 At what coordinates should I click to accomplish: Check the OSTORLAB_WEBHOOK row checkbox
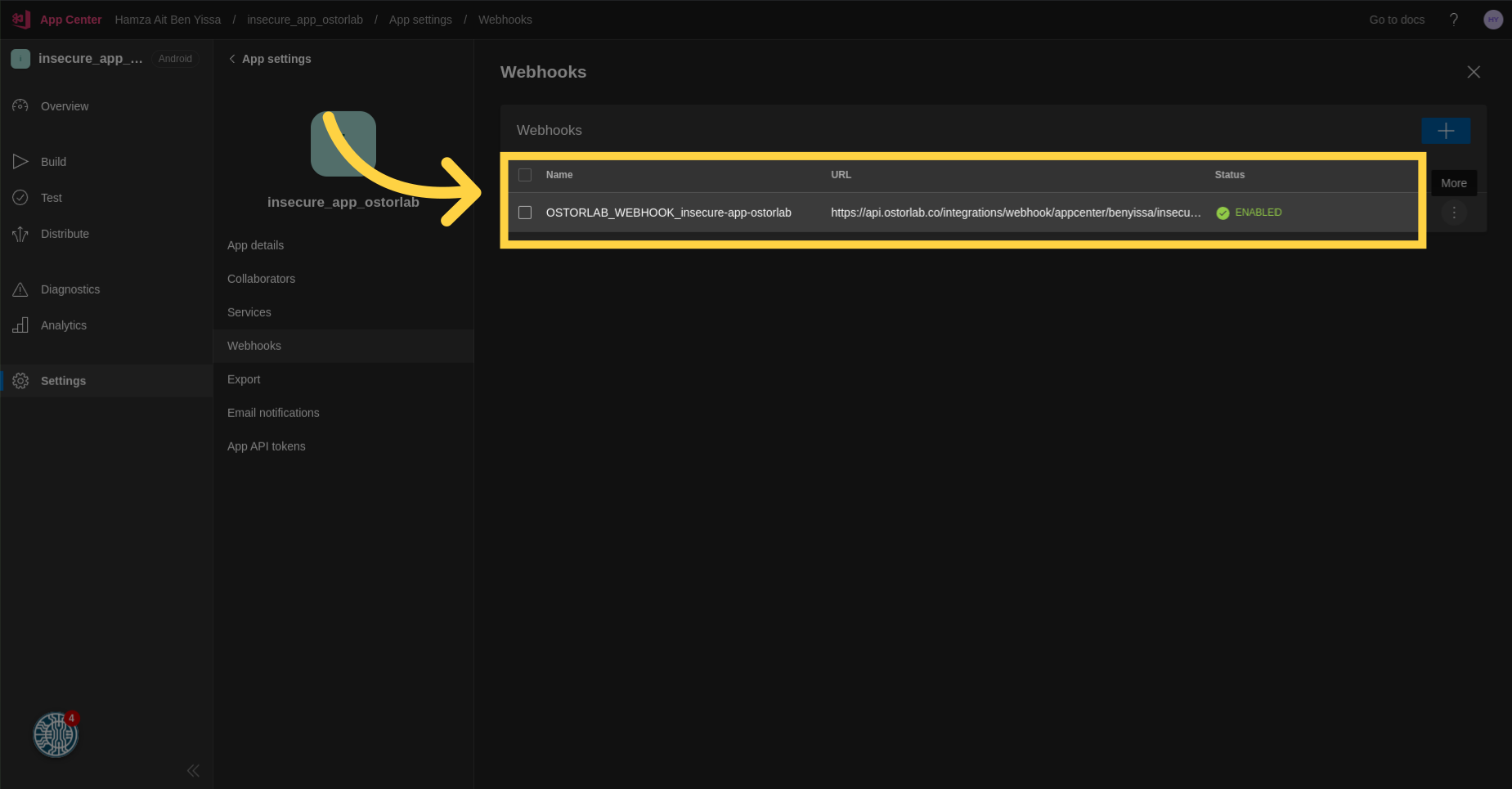tap(525, 213)
